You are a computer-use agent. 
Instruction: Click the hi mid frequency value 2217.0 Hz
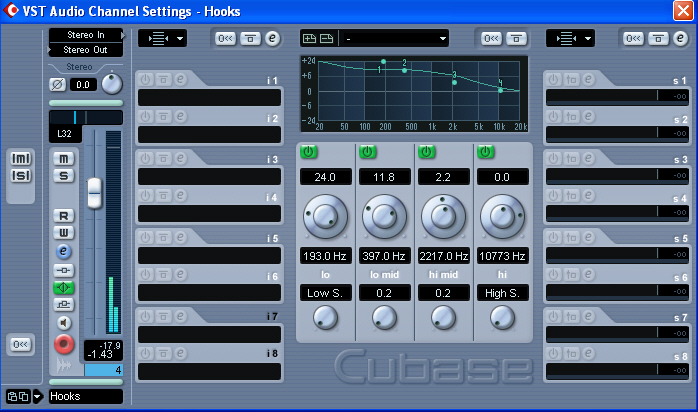point(443,256)
